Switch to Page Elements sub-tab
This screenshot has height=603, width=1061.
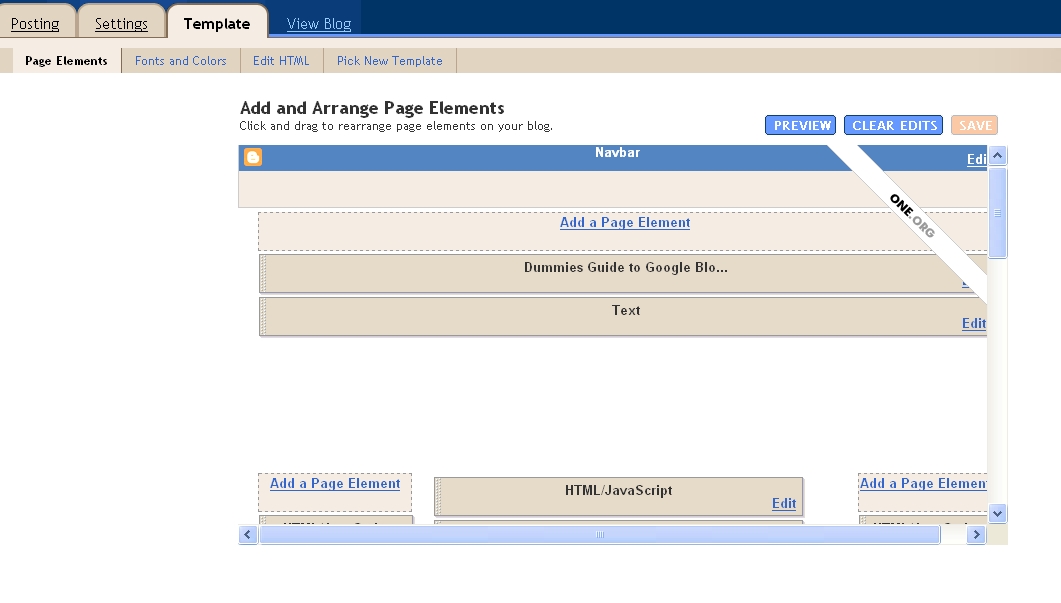[66, 61]
